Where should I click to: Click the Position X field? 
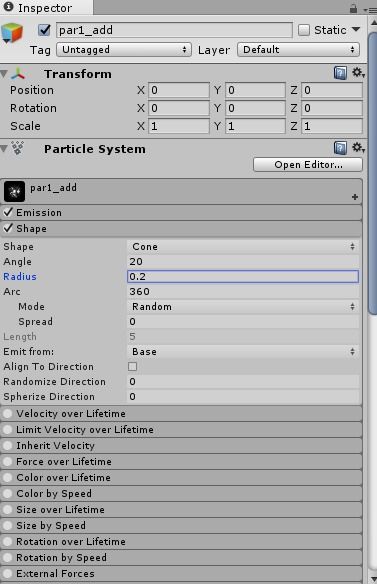click(x=179, y=90)
